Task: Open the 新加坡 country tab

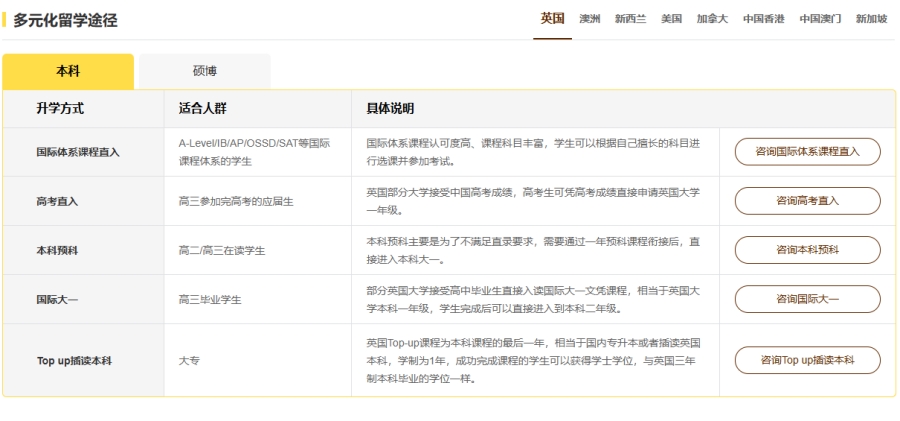Action: (871, 19)
